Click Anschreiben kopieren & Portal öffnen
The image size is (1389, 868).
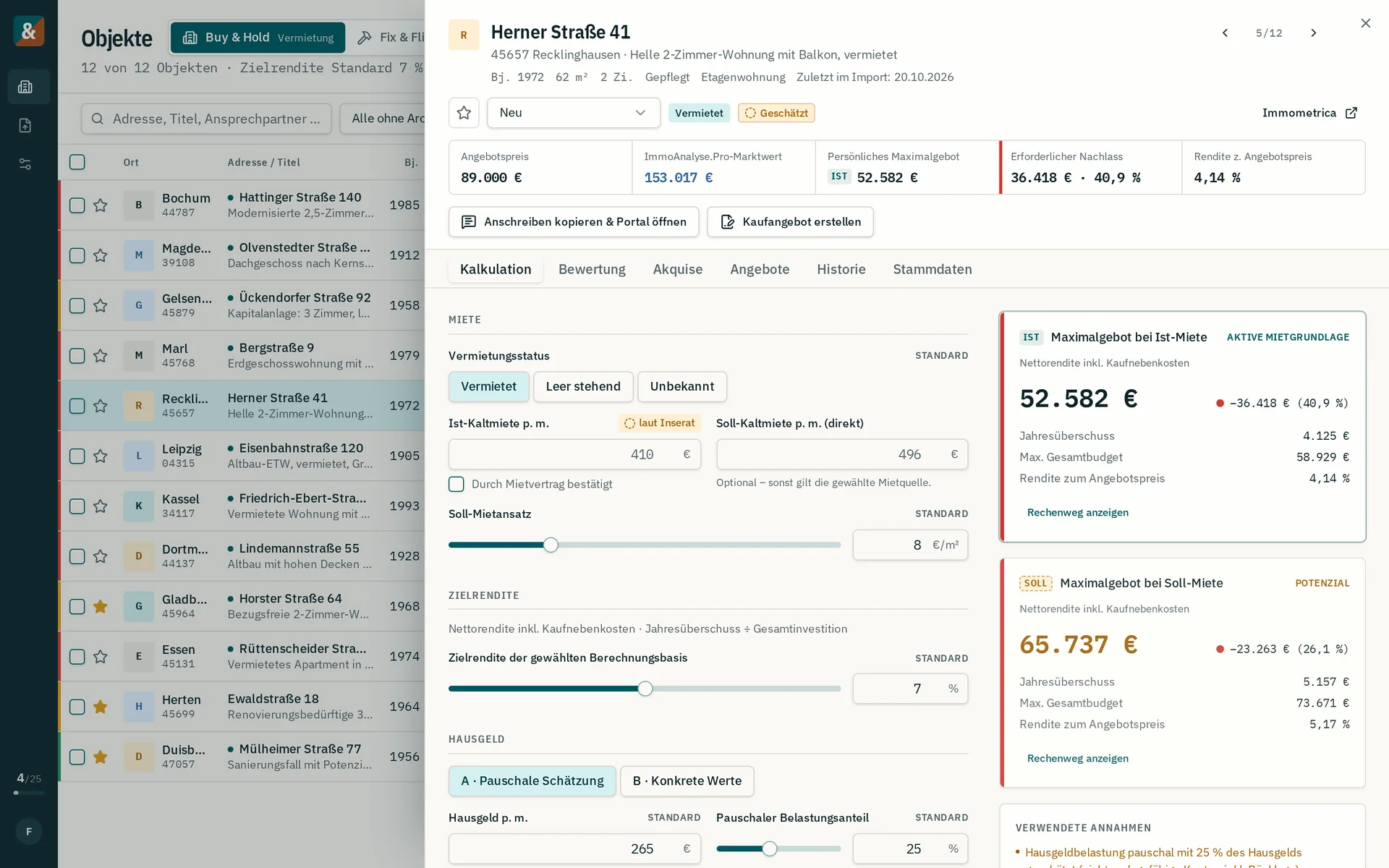pos(574,222)
